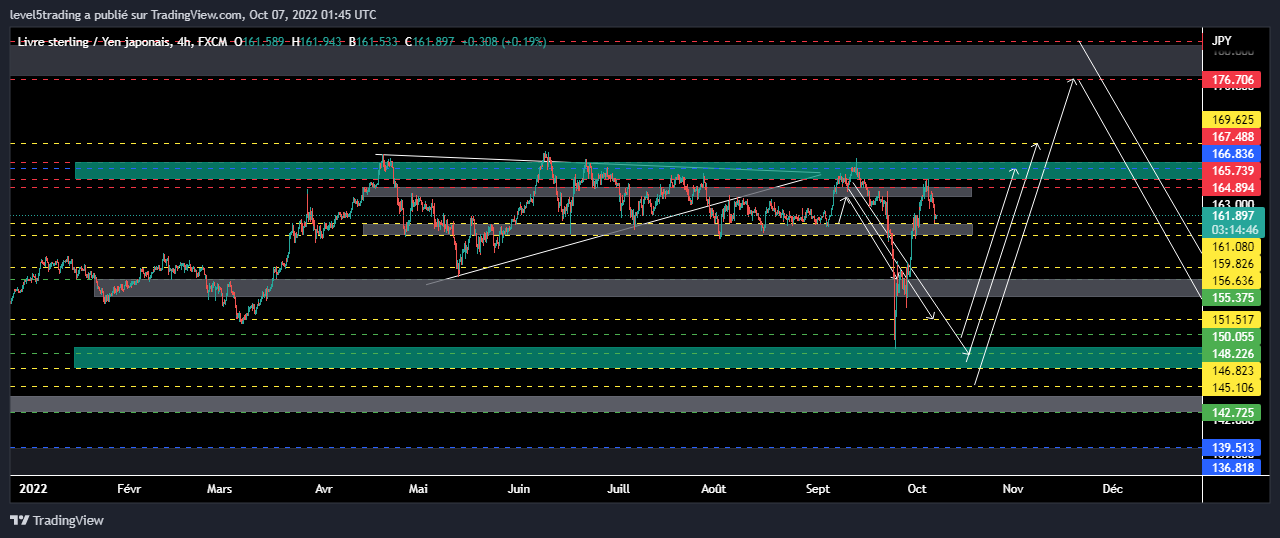Click the 148.226 green price label
Viewport: 1280px width, 538px height.
tap(1232, 354)
